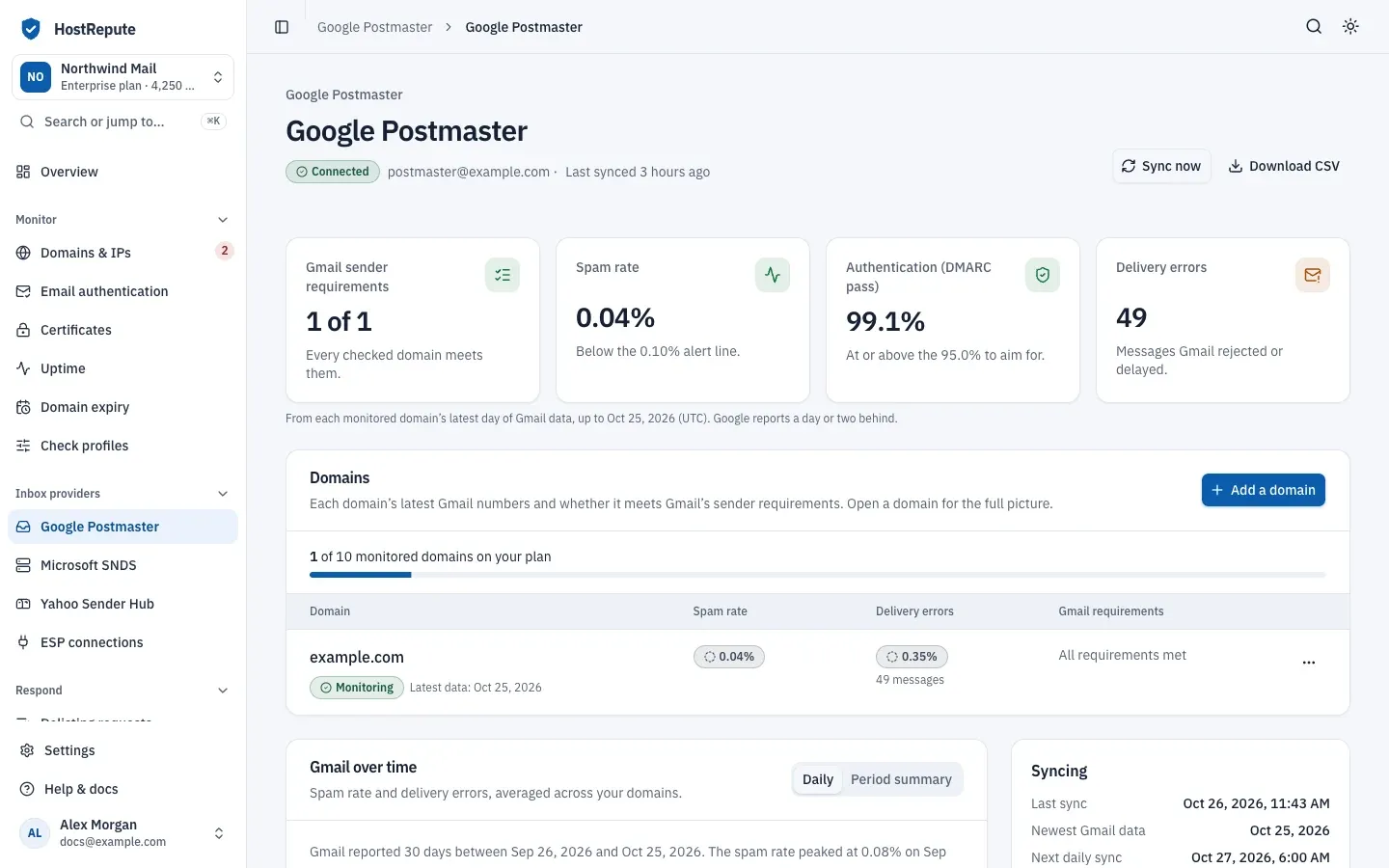
Task: Click the HostRepute shield logo
Action: (31, 29)
